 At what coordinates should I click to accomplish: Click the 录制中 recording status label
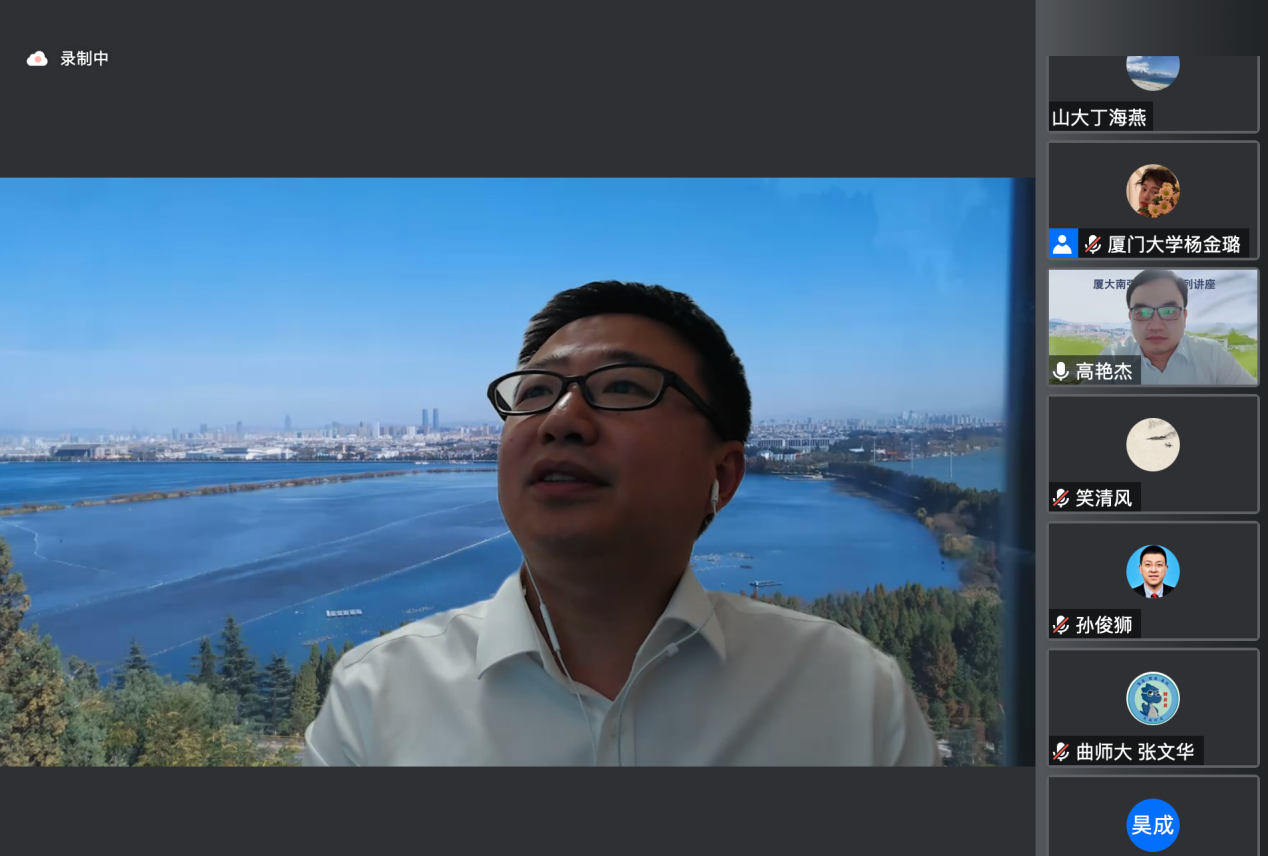84,59
